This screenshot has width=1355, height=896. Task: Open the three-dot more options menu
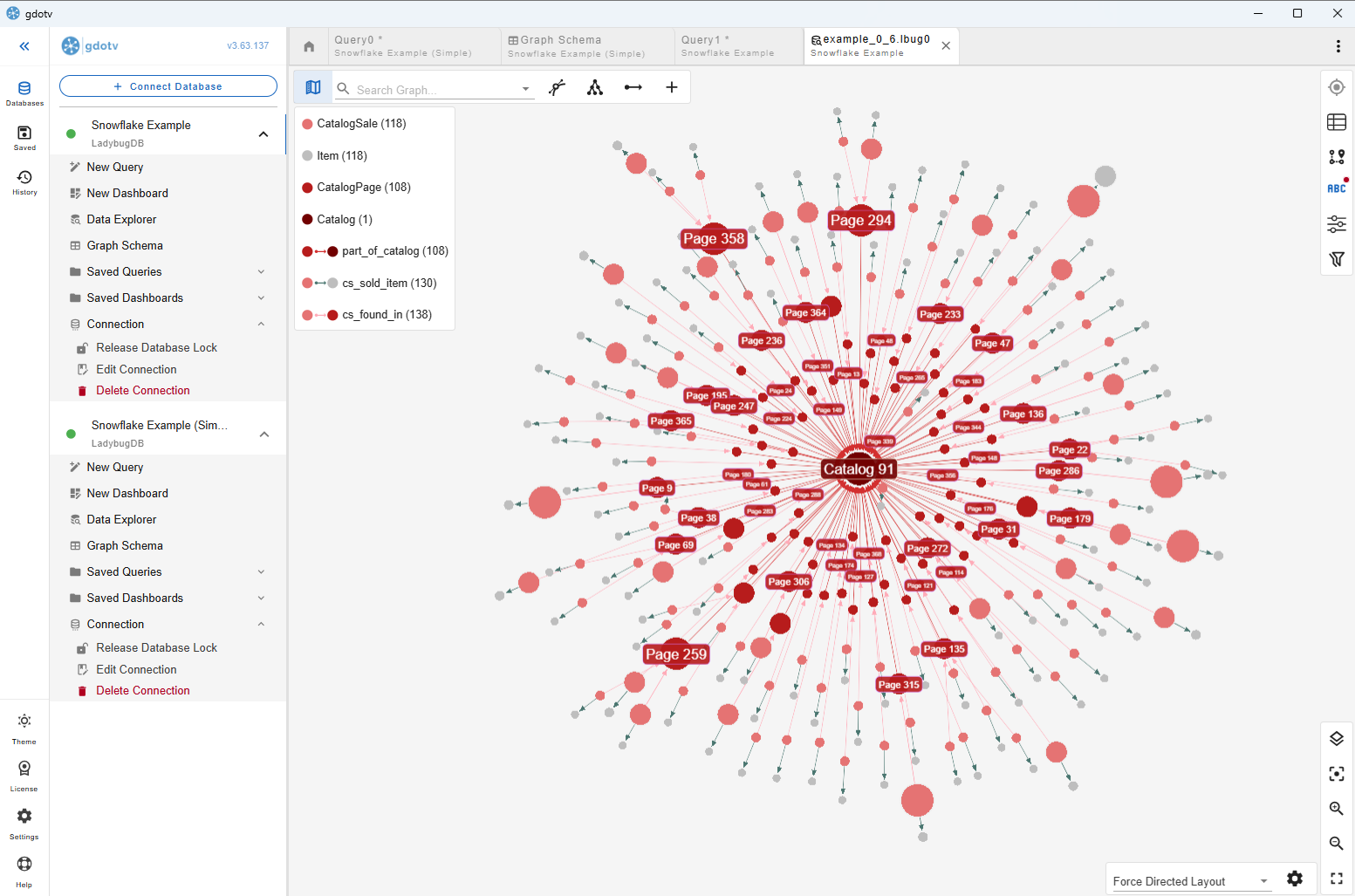[x=1338, y=46]
